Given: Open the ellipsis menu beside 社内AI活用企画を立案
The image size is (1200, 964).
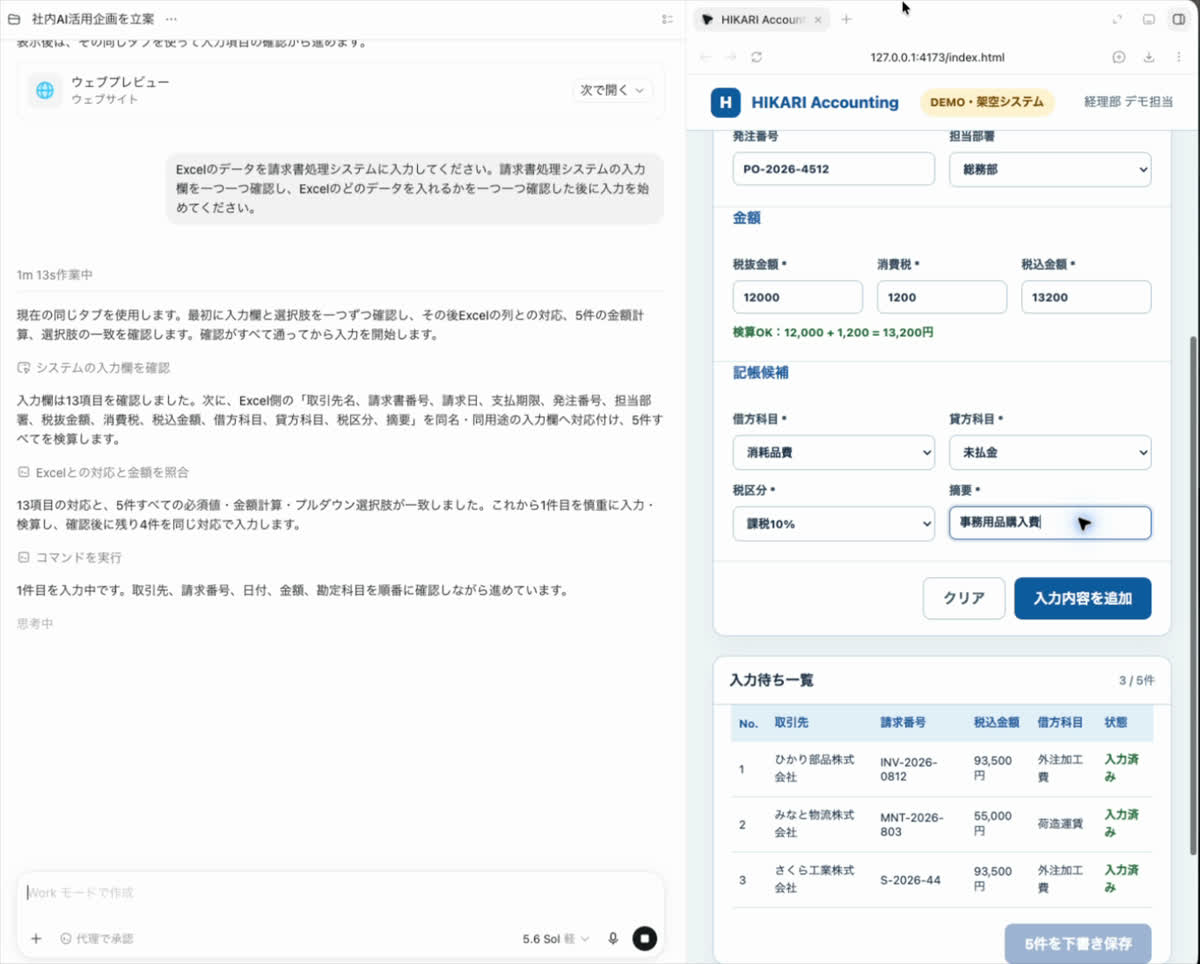Looking at the screenshot, I should tap(171, 19).
